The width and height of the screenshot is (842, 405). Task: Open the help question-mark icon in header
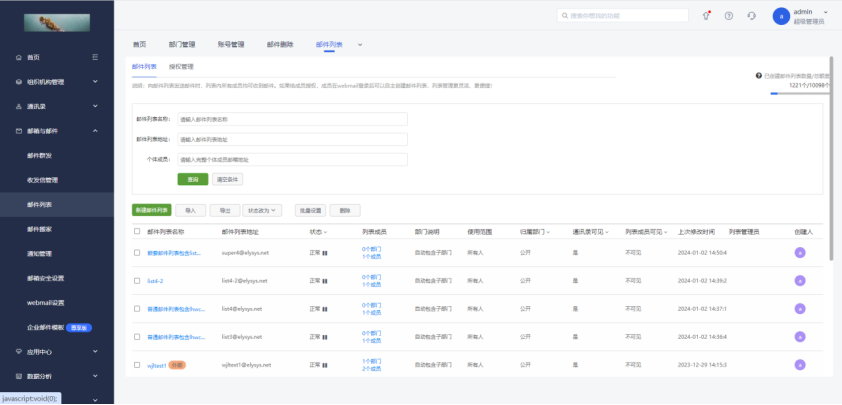click(729, 16)
